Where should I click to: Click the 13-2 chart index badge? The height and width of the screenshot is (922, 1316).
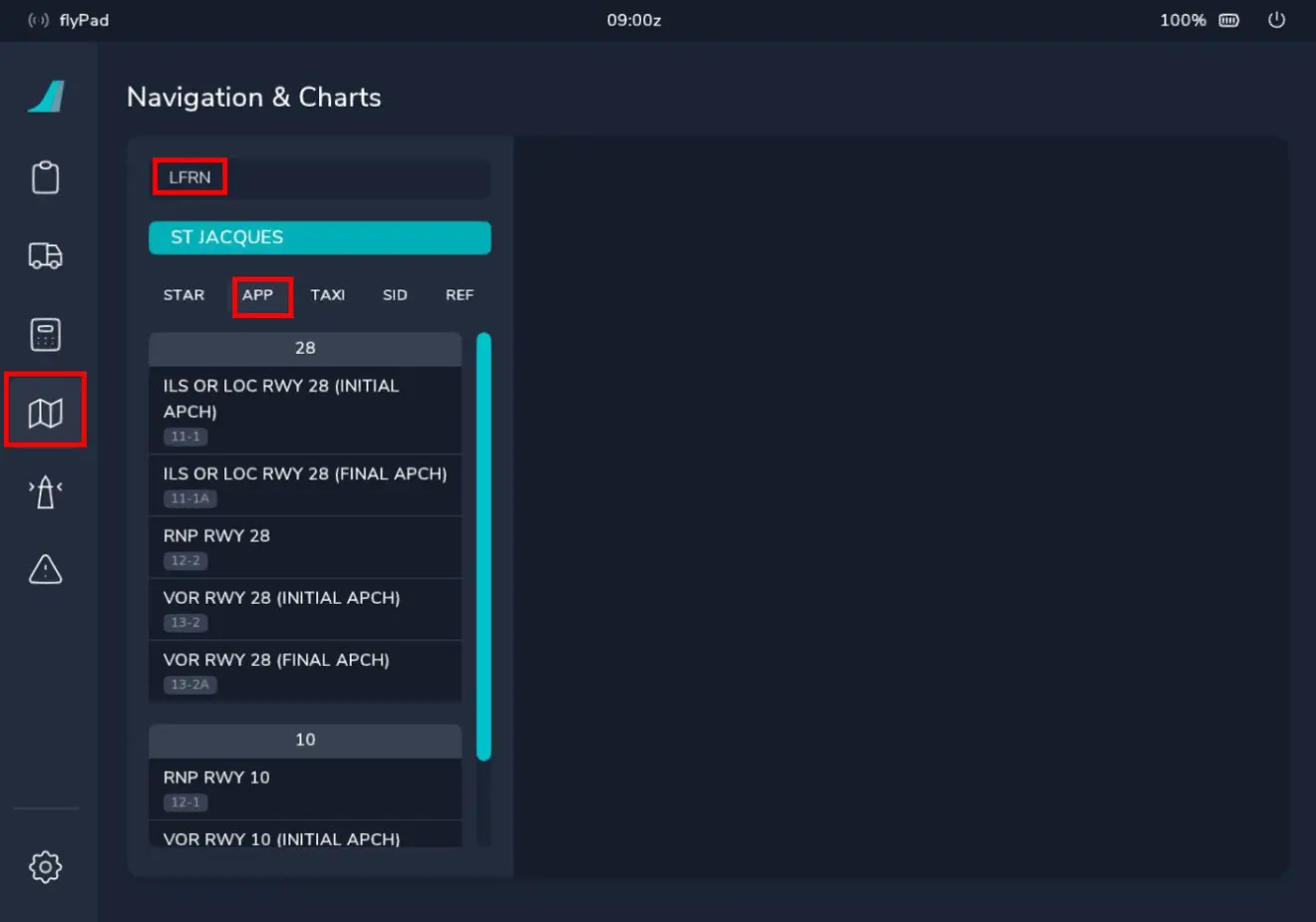[185, 622]
